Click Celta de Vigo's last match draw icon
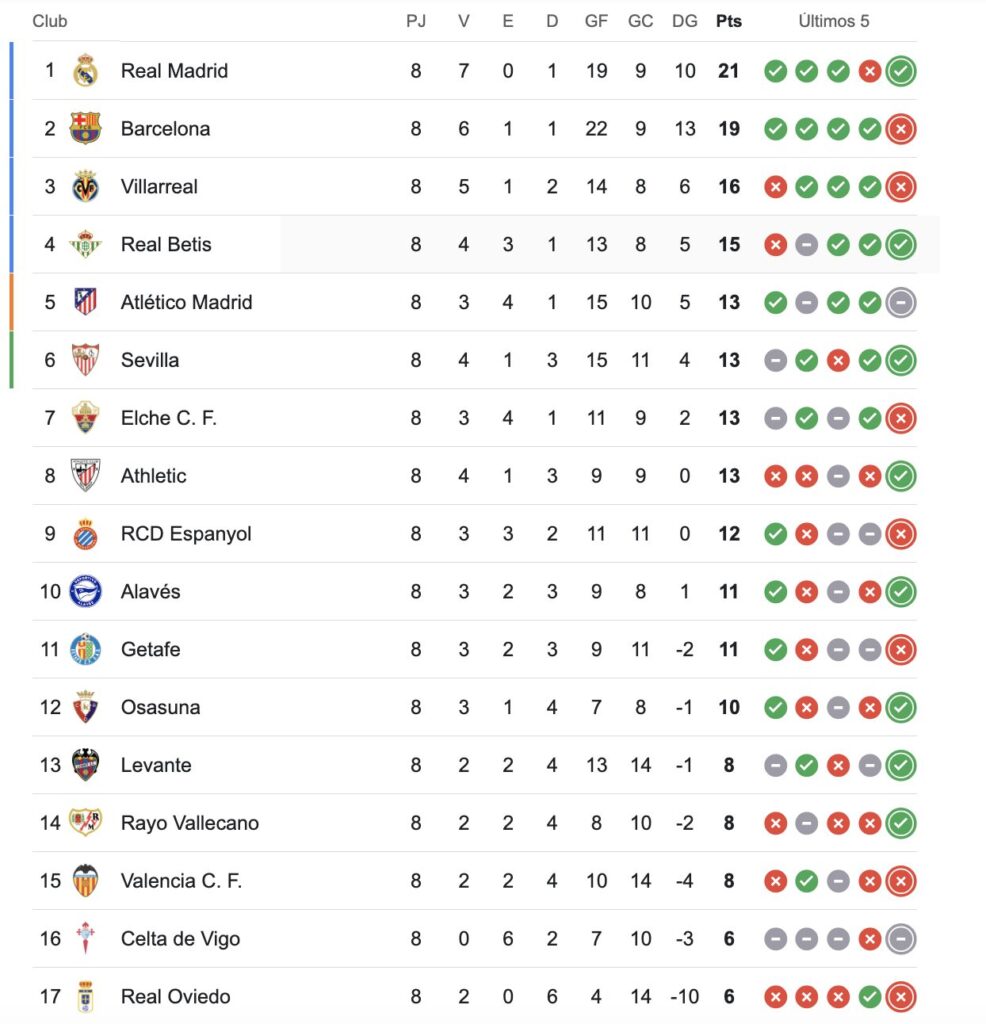The width and height of the screenshot is (986, 1024). point(901,939)
